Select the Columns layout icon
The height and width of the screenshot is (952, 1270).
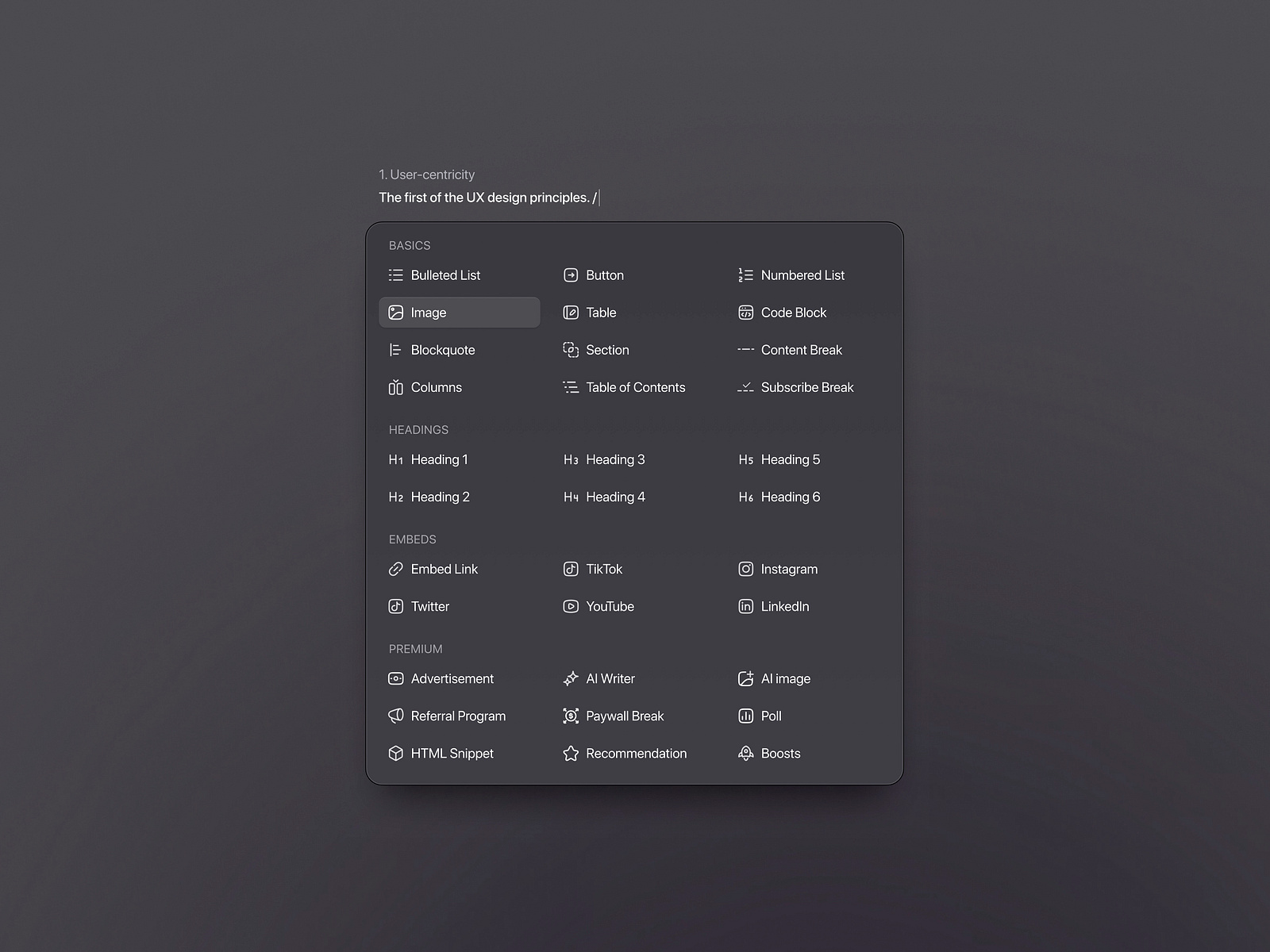[x=396, y=387]
